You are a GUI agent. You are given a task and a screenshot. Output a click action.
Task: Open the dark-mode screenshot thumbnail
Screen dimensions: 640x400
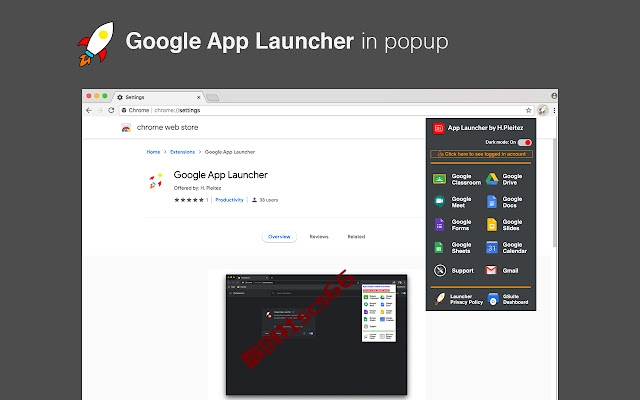316,335
